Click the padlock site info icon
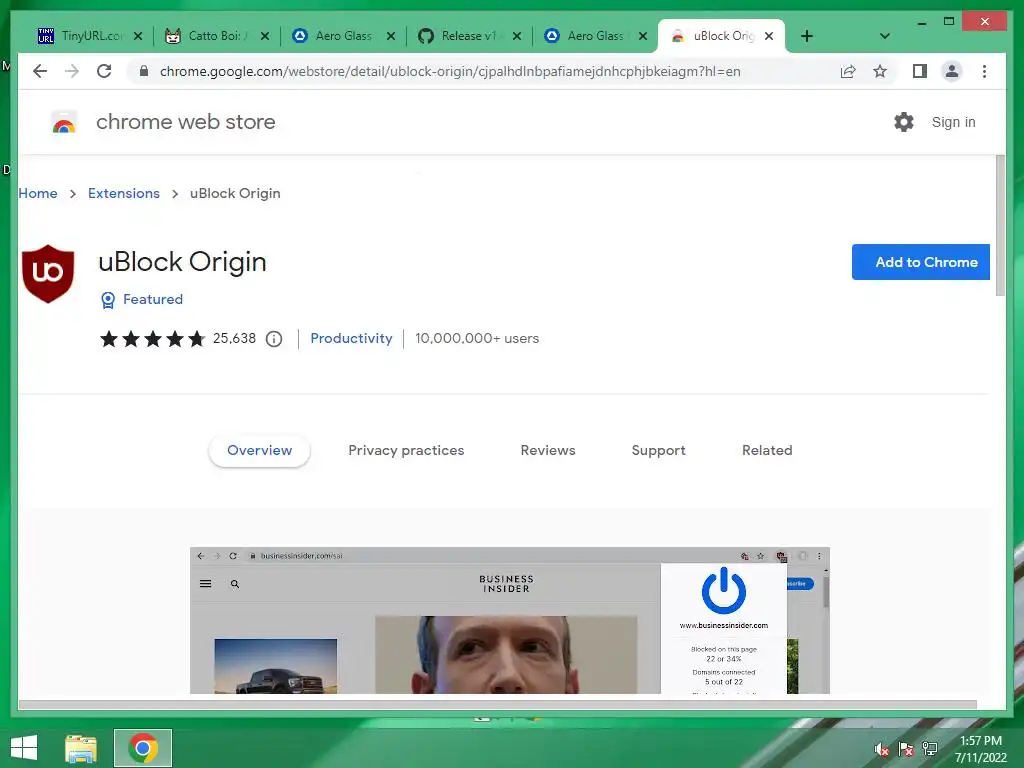The height and width of the screenshot is (768, 1024). tap(144, 71)
